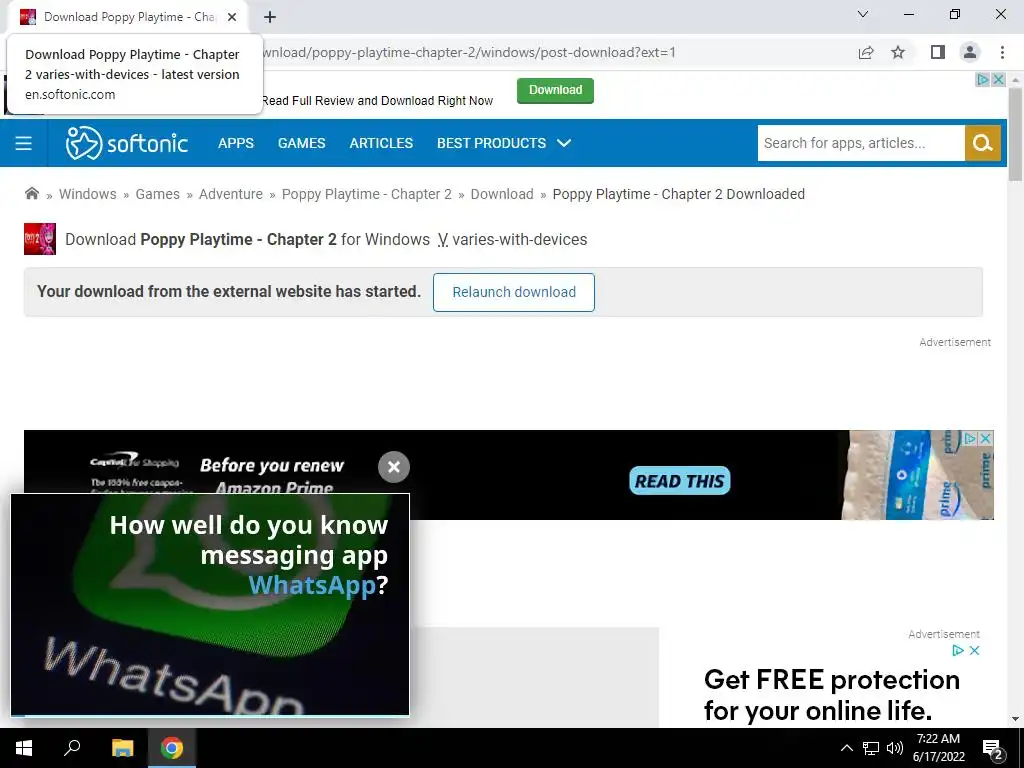Expand the BEST PRODUCTS dropdown
Screen dimensions: 1024x768
coord(504,143)
